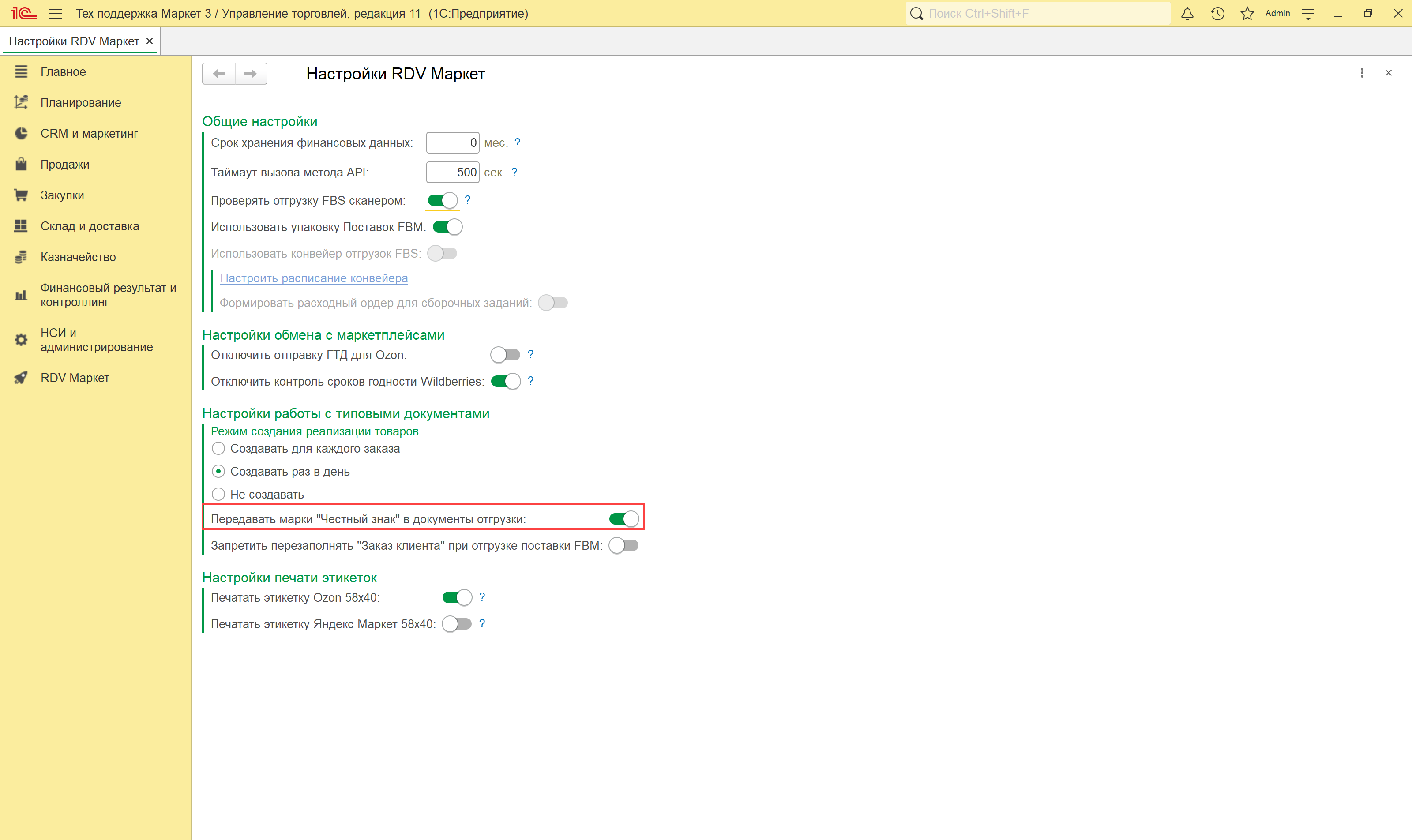Click the Admin user name
Image resolution: width=1412 pixels, height=840 pixels.
tap(1277, 14)
